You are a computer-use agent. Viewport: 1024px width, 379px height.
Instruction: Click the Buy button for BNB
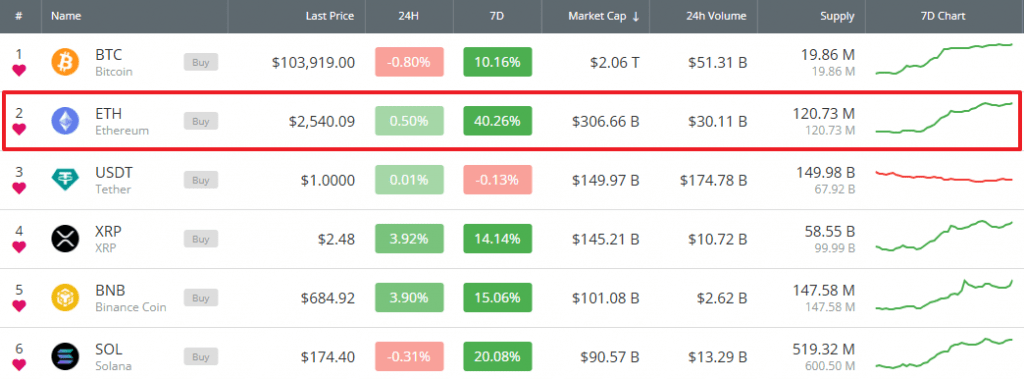click(x=200, y=297)
